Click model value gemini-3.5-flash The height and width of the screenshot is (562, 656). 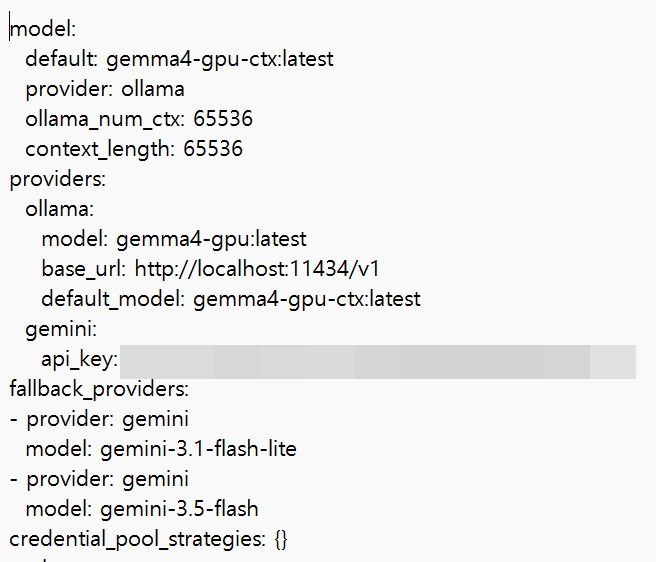pyautogui.click(x=179, y=510)
